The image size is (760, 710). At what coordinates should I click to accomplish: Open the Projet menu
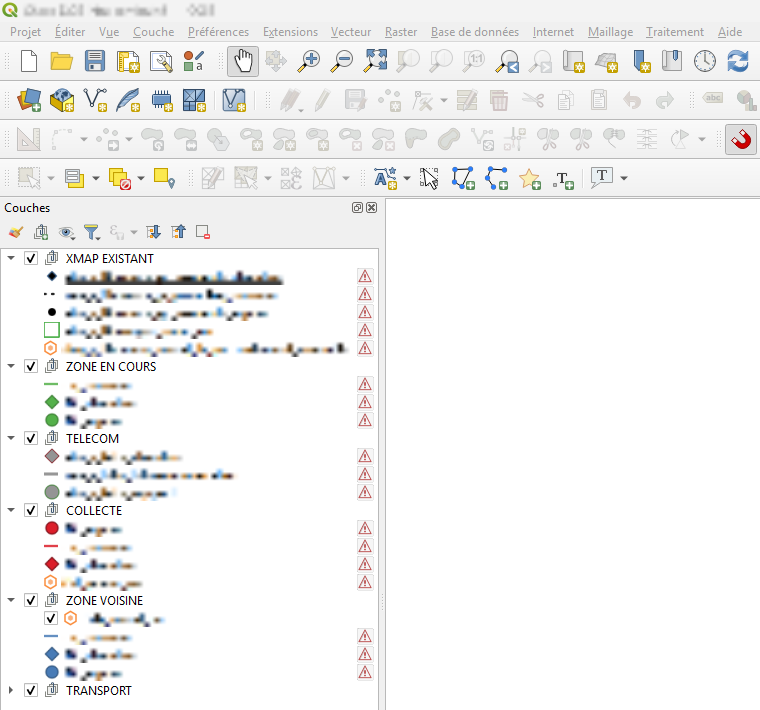(25, 32)
